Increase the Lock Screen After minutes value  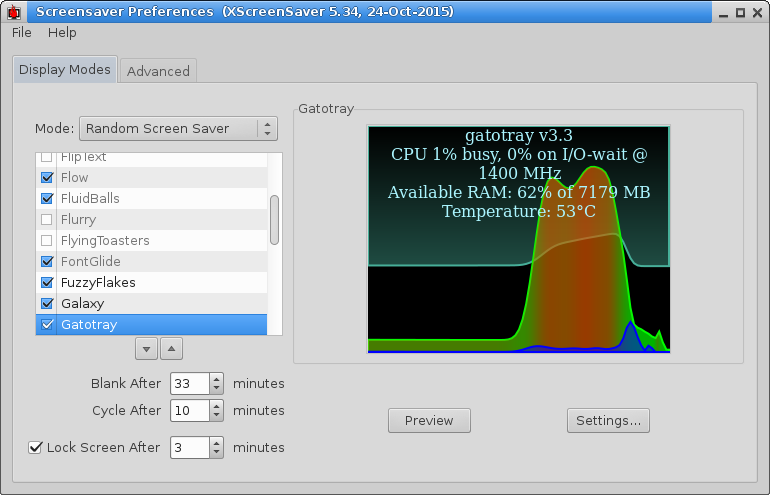pos(217,442)
